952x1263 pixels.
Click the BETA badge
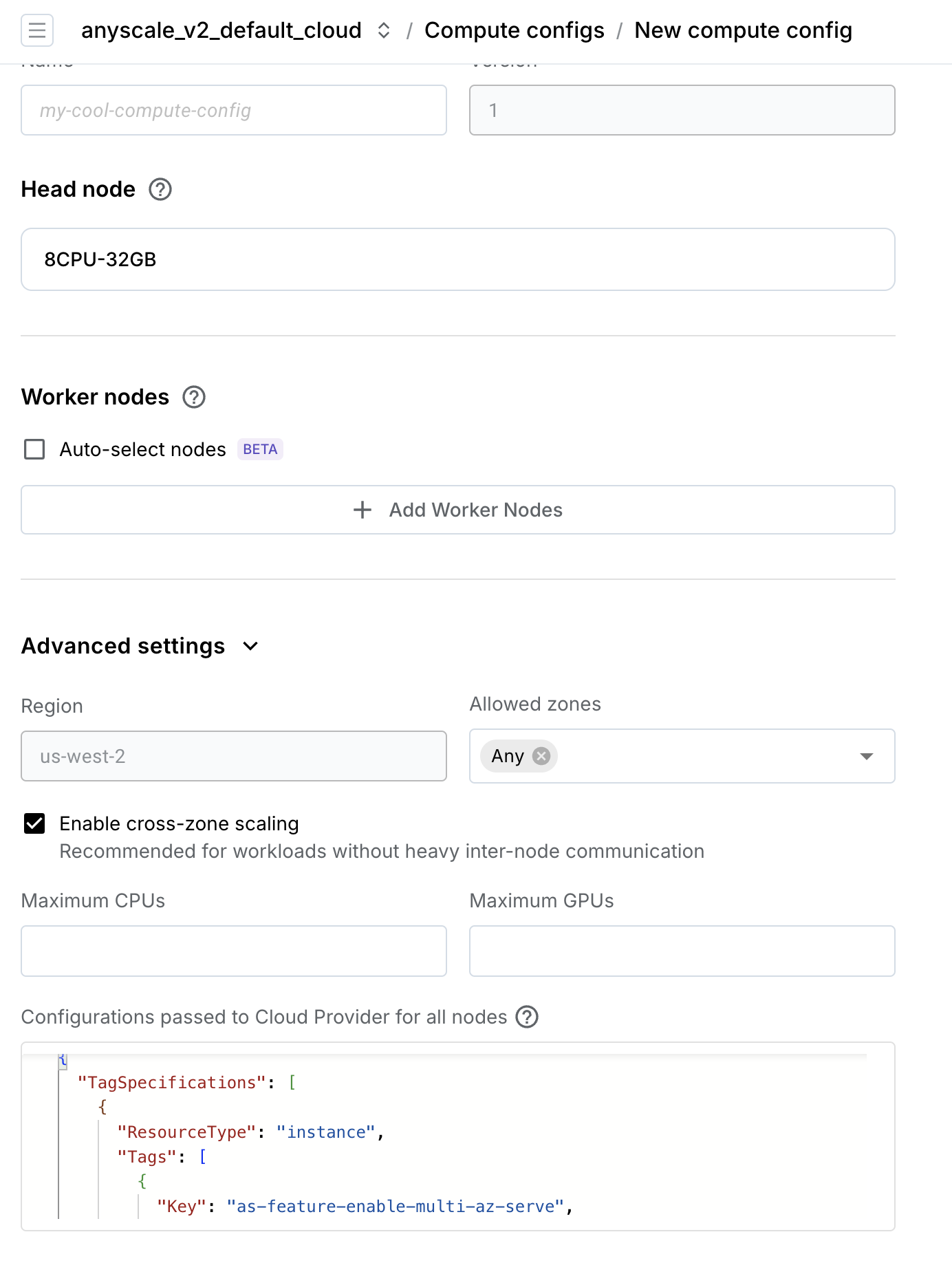tap(260, 449)
